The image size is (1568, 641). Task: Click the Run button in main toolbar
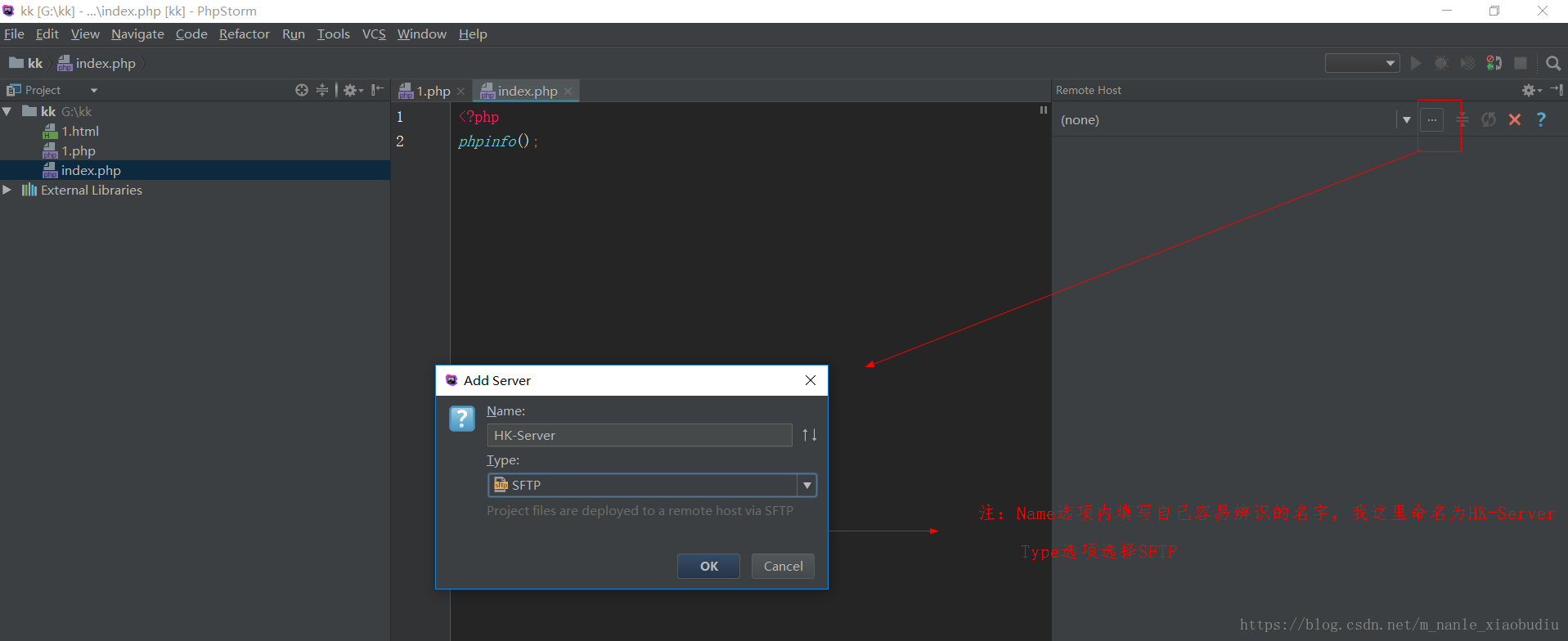click(1416, 63)
